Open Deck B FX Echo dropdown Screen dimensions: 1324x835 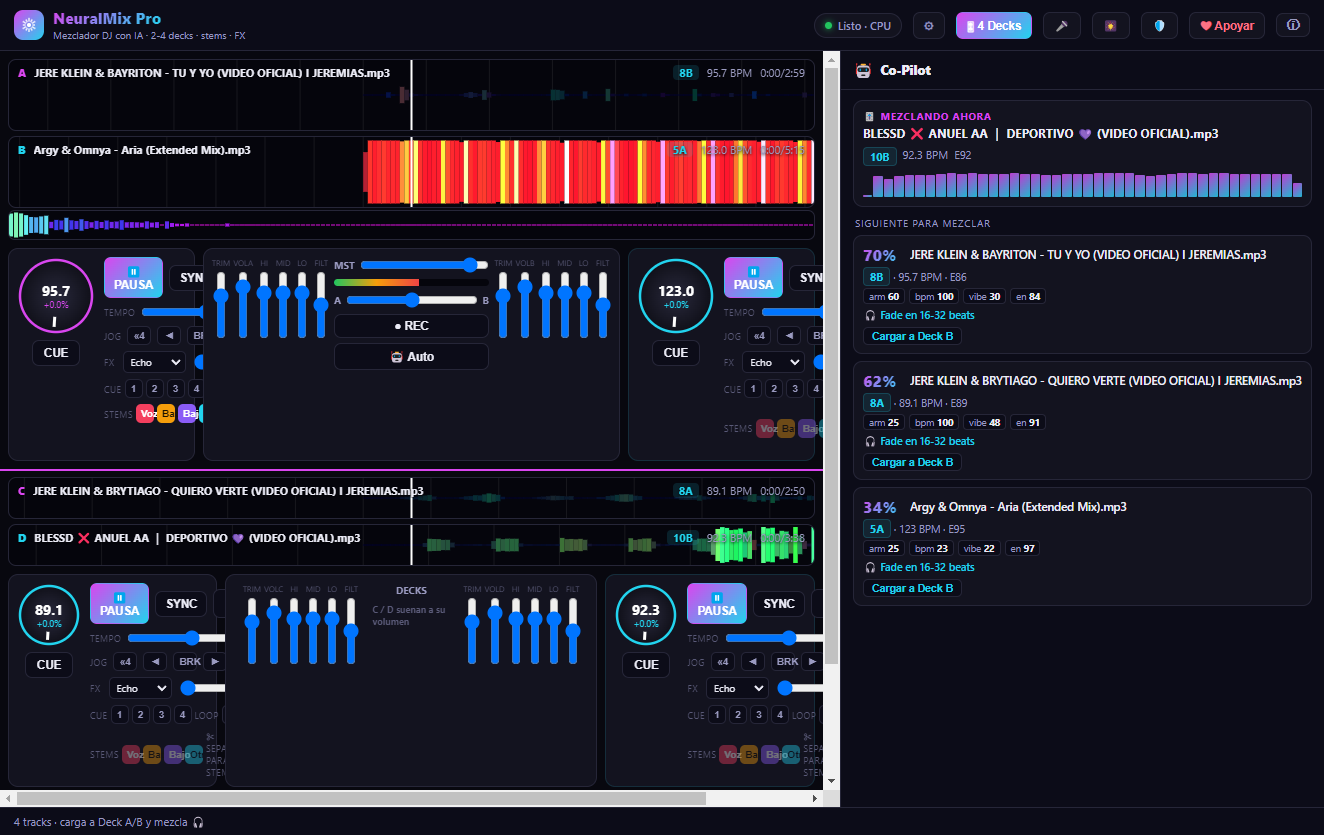[774, 362]
